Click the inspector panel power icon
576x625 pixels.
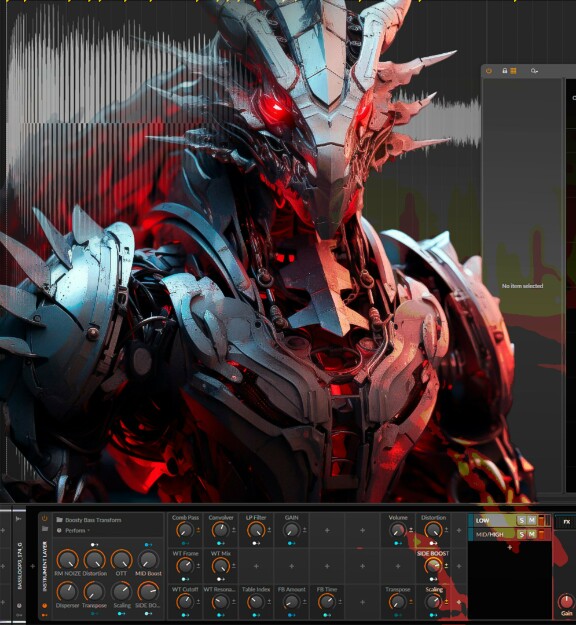(x=489, y=71)
